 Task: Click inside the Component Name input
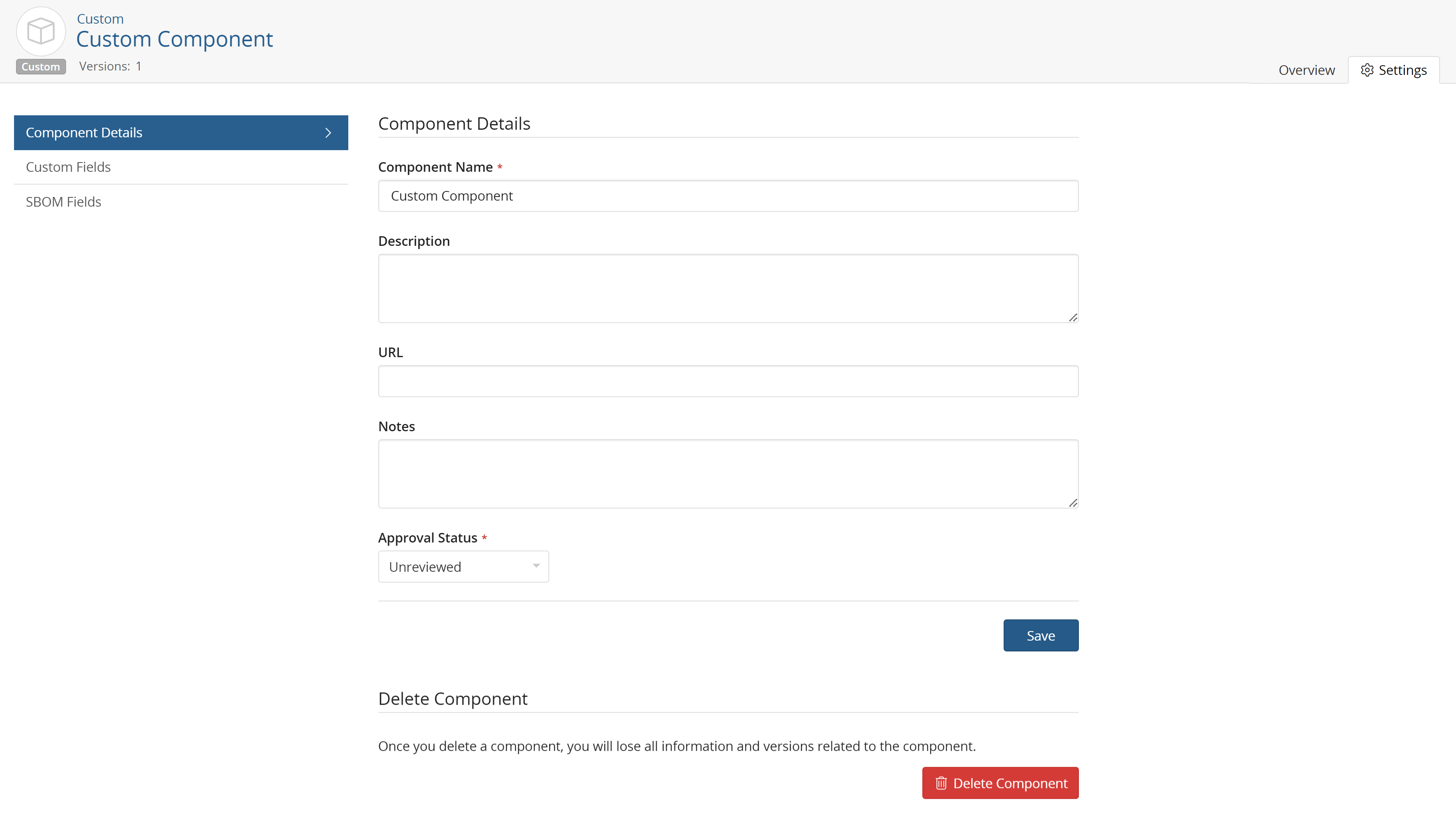728,196
